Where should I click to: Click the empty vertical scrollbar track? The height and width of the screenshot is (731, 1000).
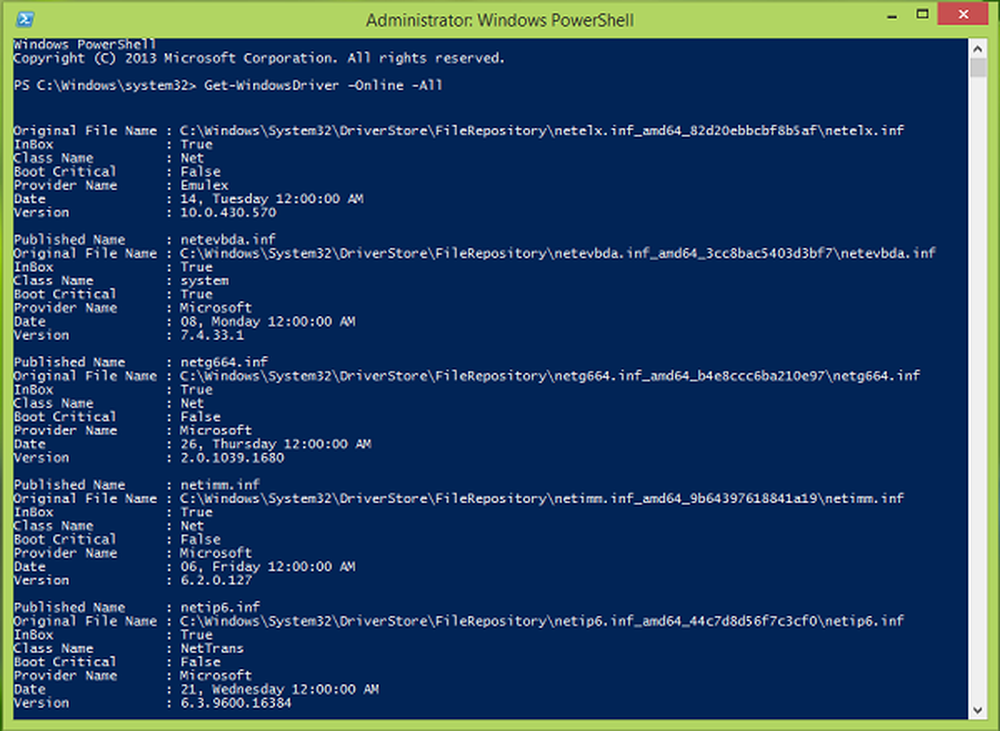[978, 389]
